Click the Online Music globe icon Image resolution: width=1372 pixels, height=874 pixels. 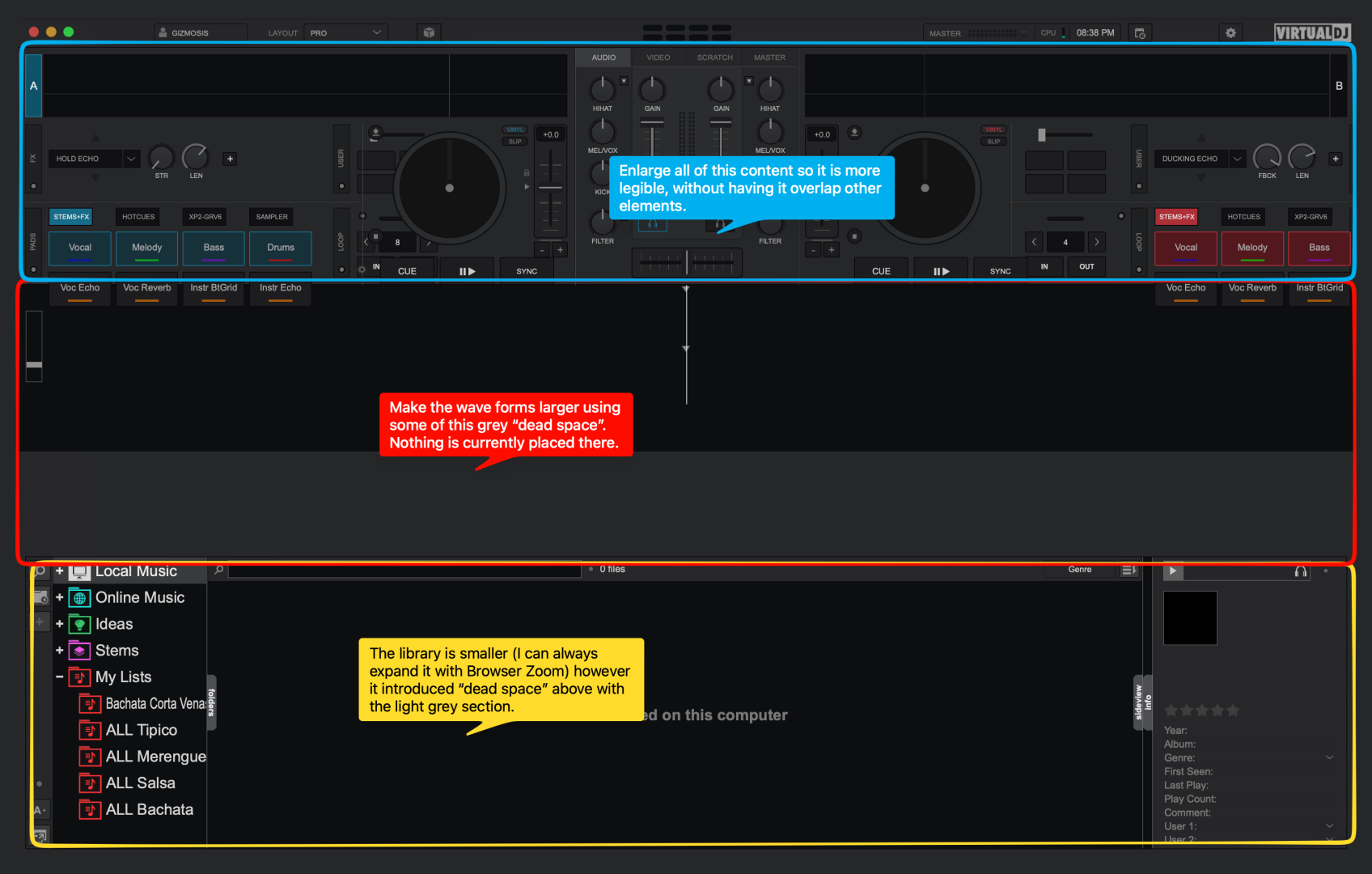pos(79,598)
